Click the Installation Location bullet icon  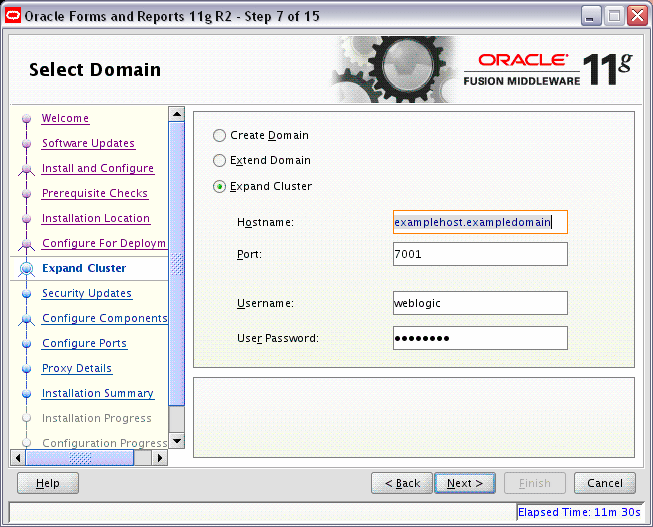(x=27, y=219)
